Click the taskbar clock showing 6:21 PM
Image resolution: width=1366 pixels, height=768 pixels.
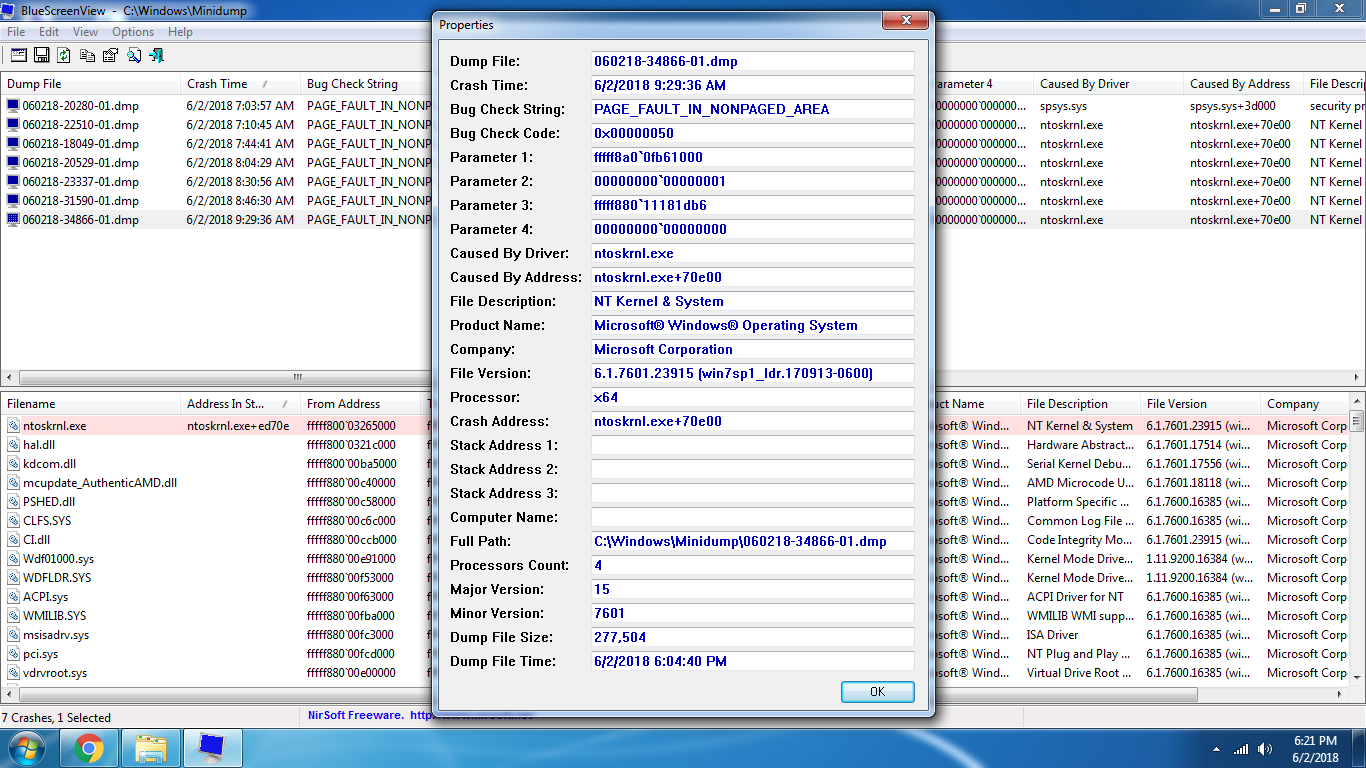[x=1315, y=749]
